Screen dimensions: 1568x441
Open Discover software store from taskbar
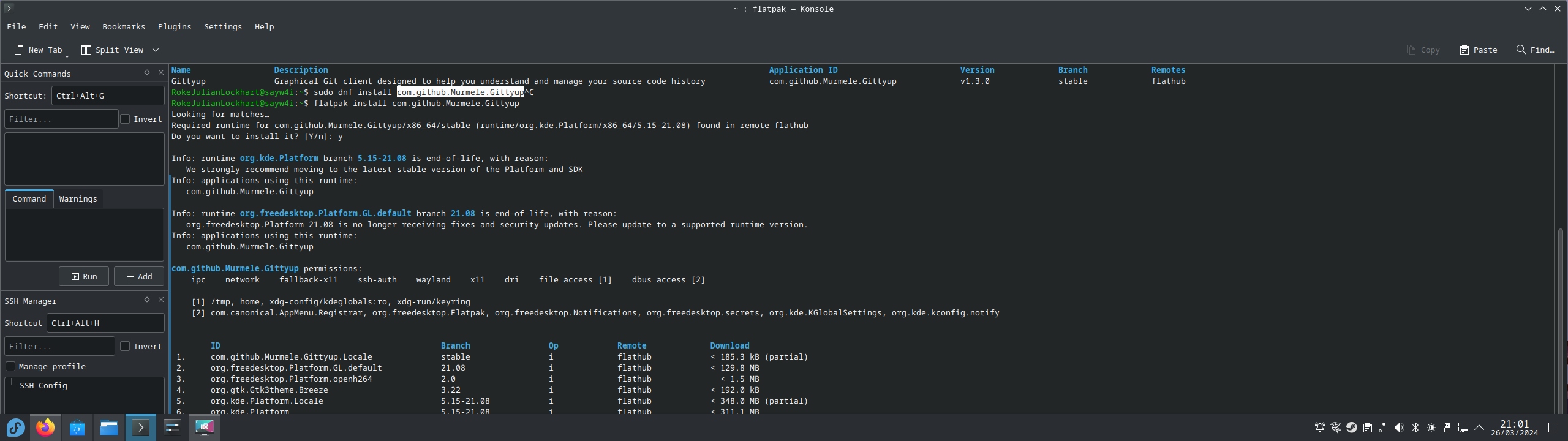point(77,428)
